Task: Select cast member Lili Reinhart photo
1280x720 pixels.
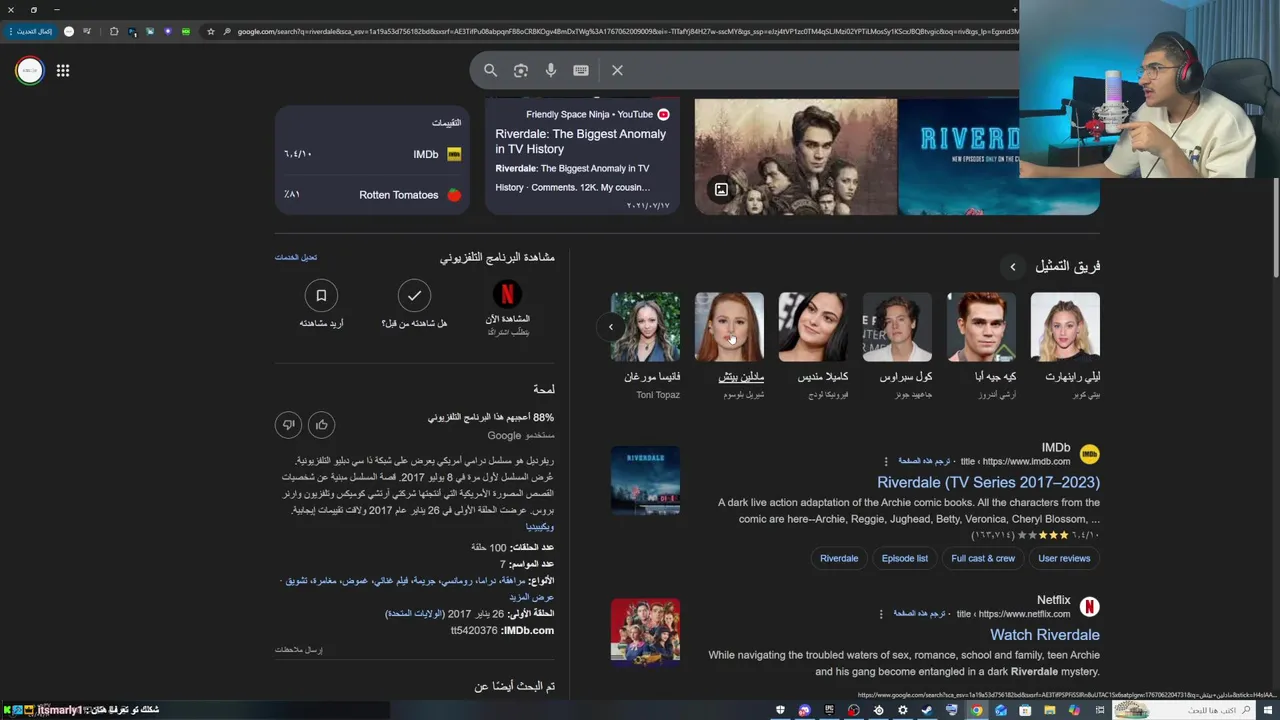Action: click(x=1065, y=327)
